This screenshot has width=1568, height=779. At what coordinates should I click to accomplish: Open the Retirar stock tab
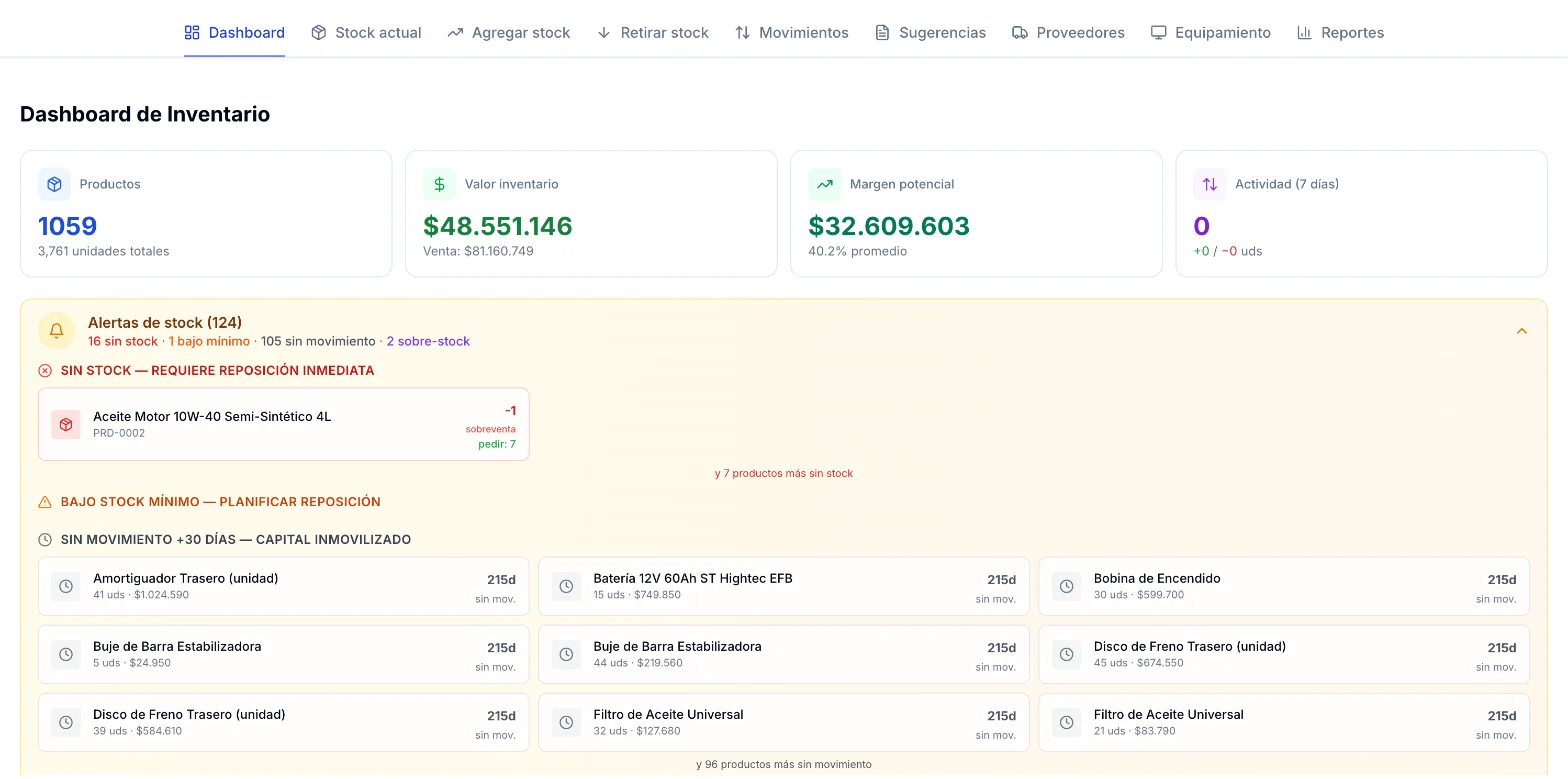(652, 32)
